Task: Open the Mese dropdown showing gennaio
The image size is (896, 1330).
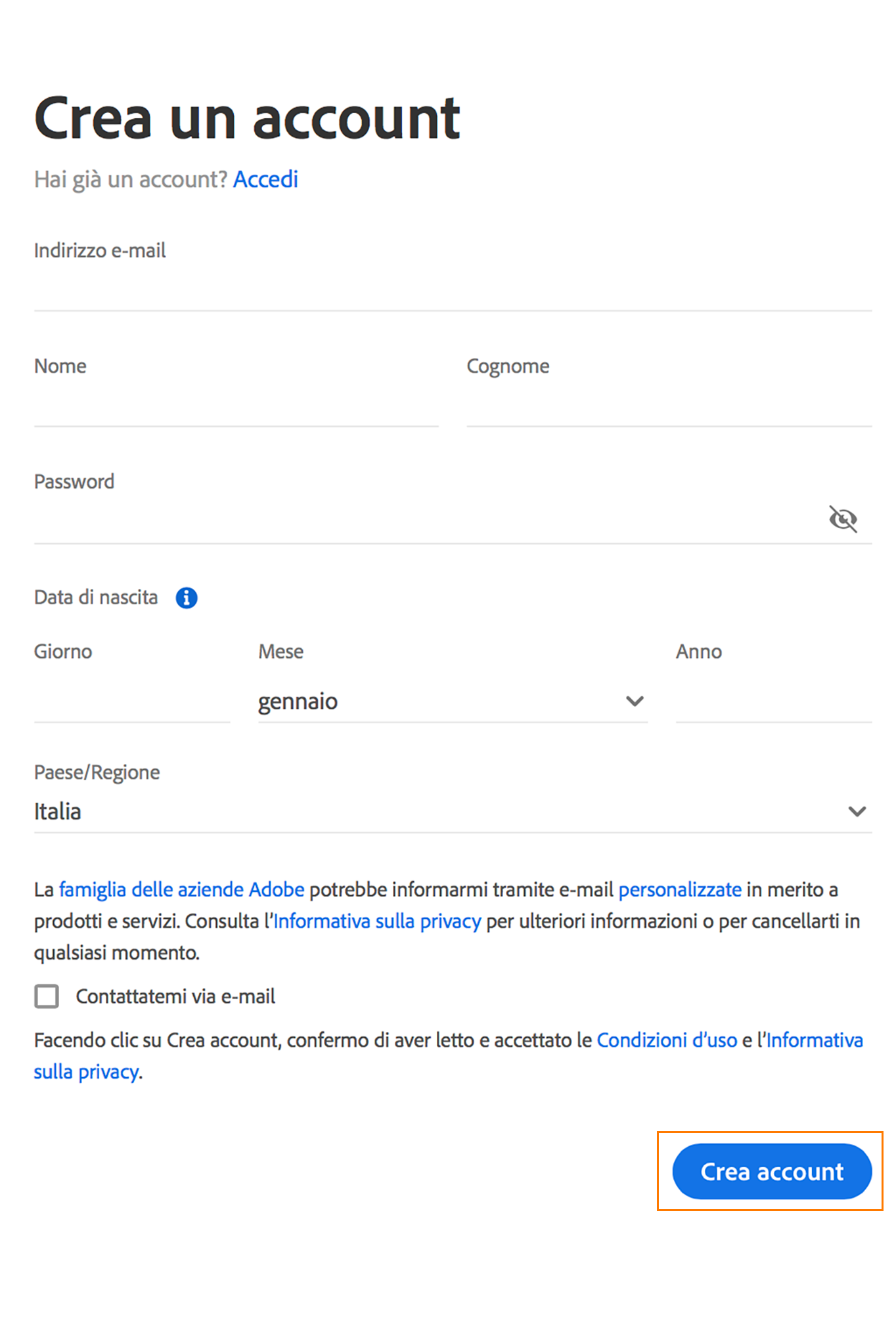Action: [453, 701]
